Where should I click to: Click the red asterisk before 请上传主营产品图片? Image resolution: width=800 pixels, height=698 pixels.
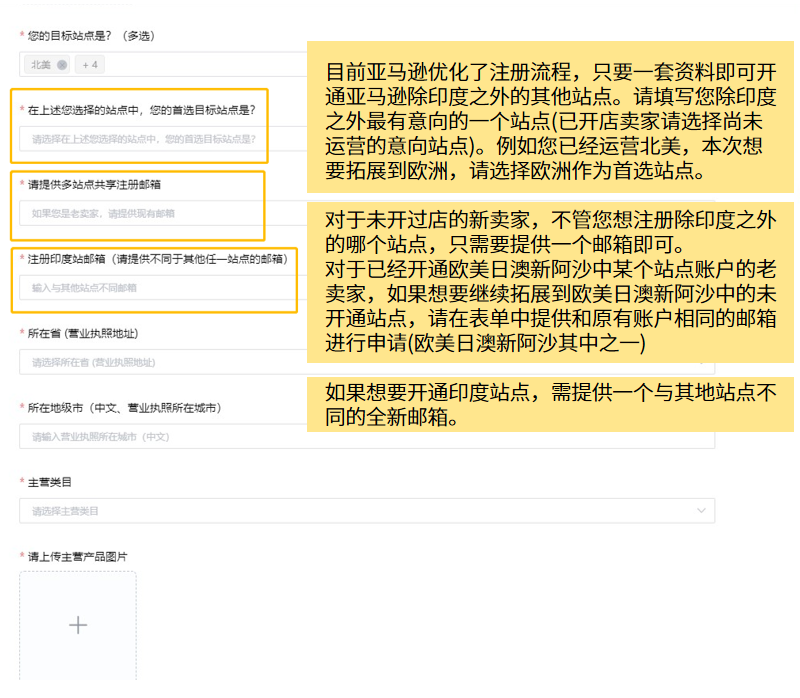20,556
